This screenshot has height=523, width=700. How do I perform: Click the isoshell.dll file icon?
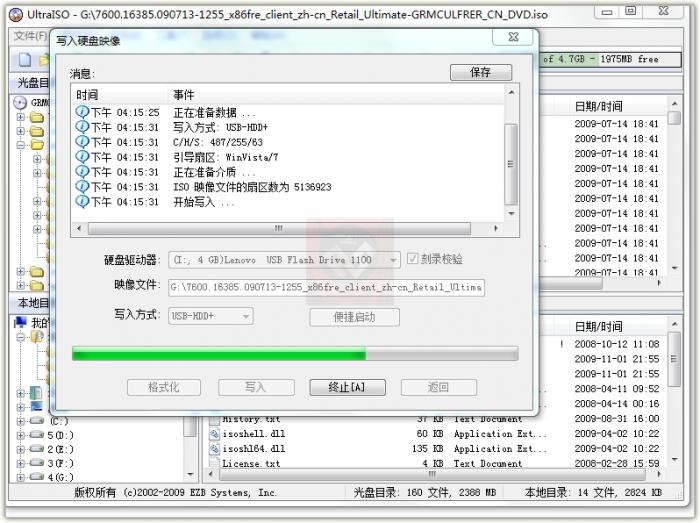(x=215, y=434)
